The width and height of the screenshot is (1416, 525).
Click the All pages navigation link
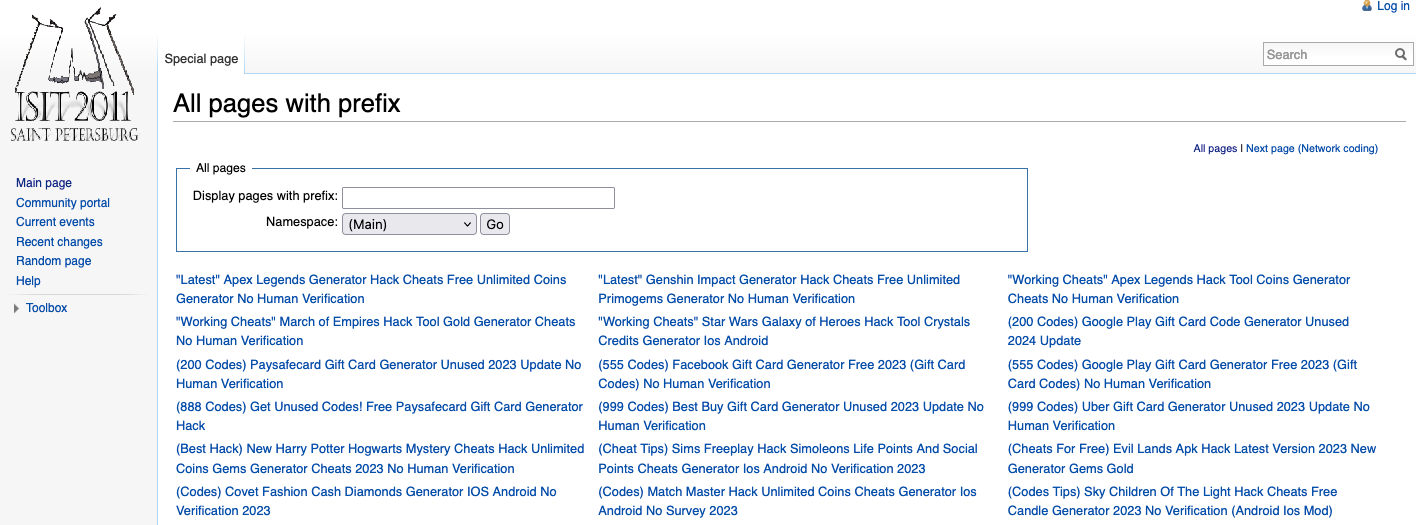(1215, 148)
